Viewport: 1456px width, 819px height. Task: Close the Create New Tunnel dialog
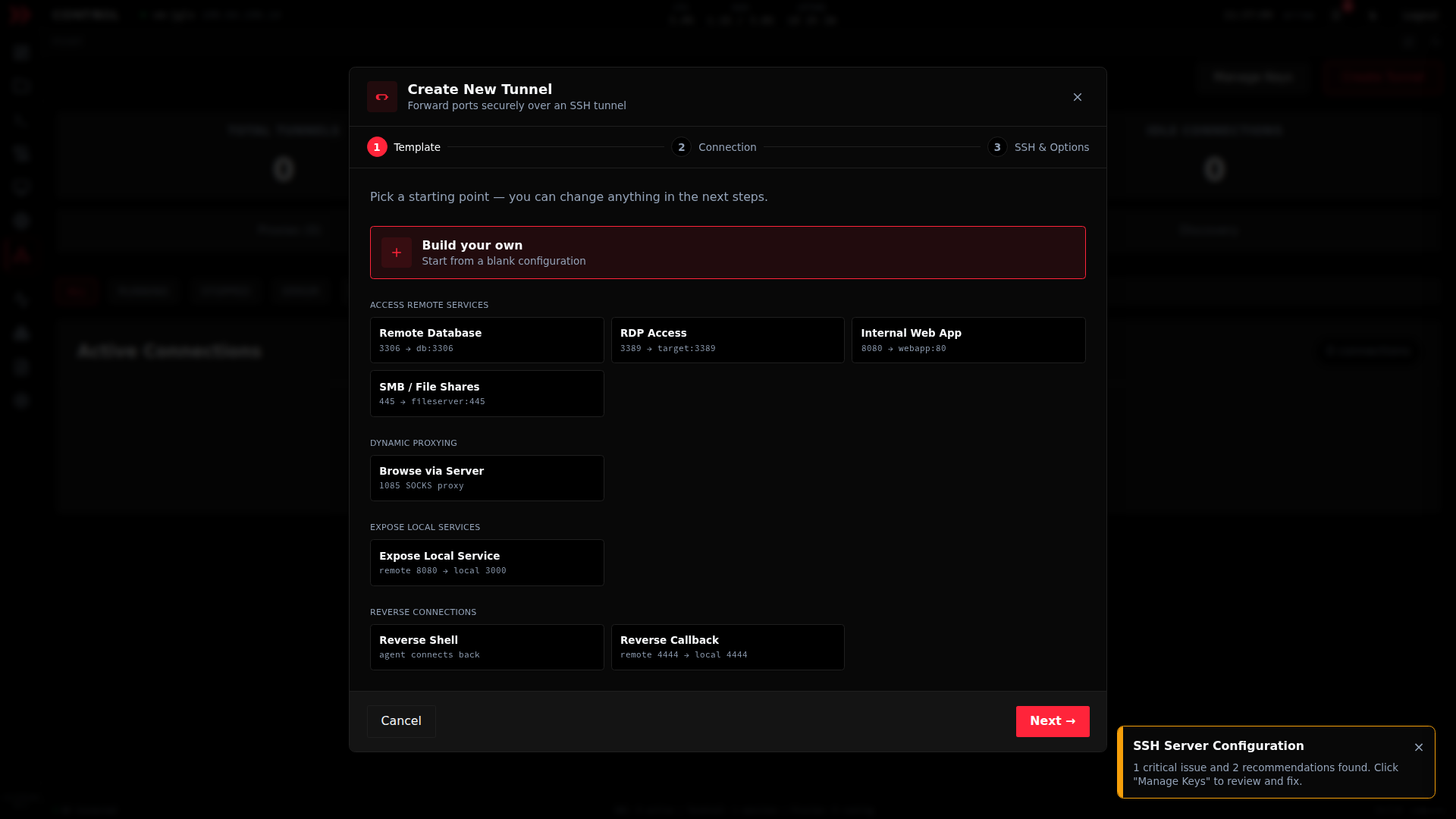[x=1078, y=97]
